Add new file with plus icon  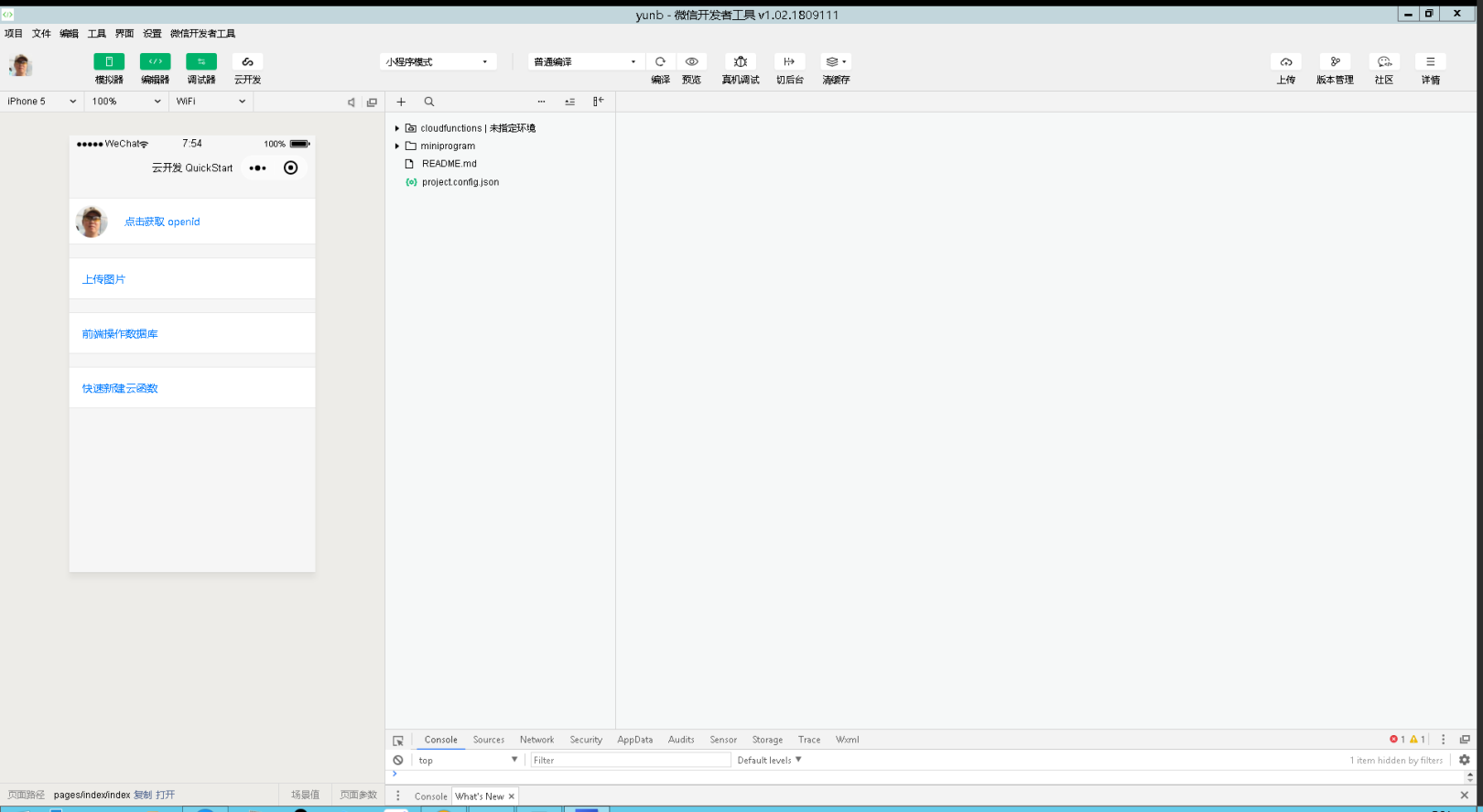point(401,103)
